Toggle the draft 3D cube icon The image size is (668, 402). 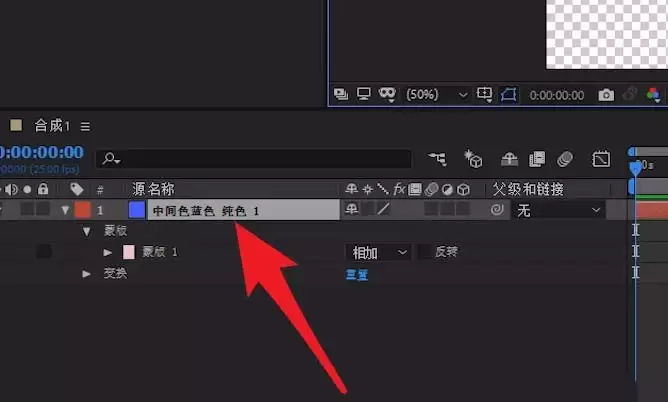tap(473, 159)
